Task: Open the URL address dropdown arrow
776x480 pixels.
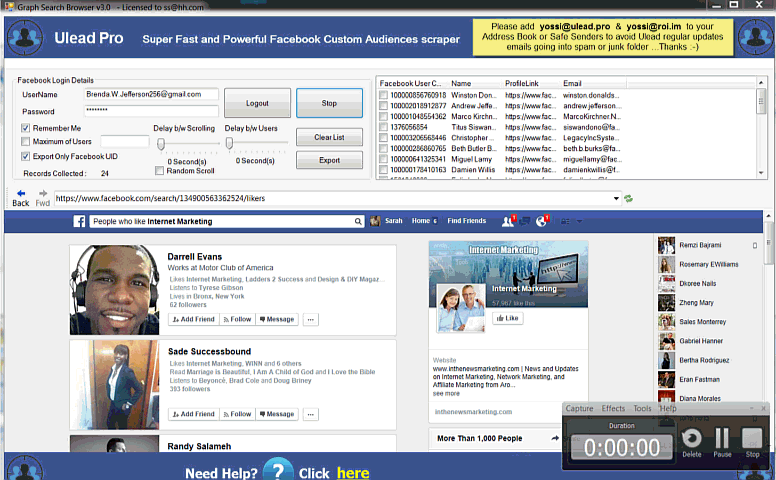Action: 616,198
